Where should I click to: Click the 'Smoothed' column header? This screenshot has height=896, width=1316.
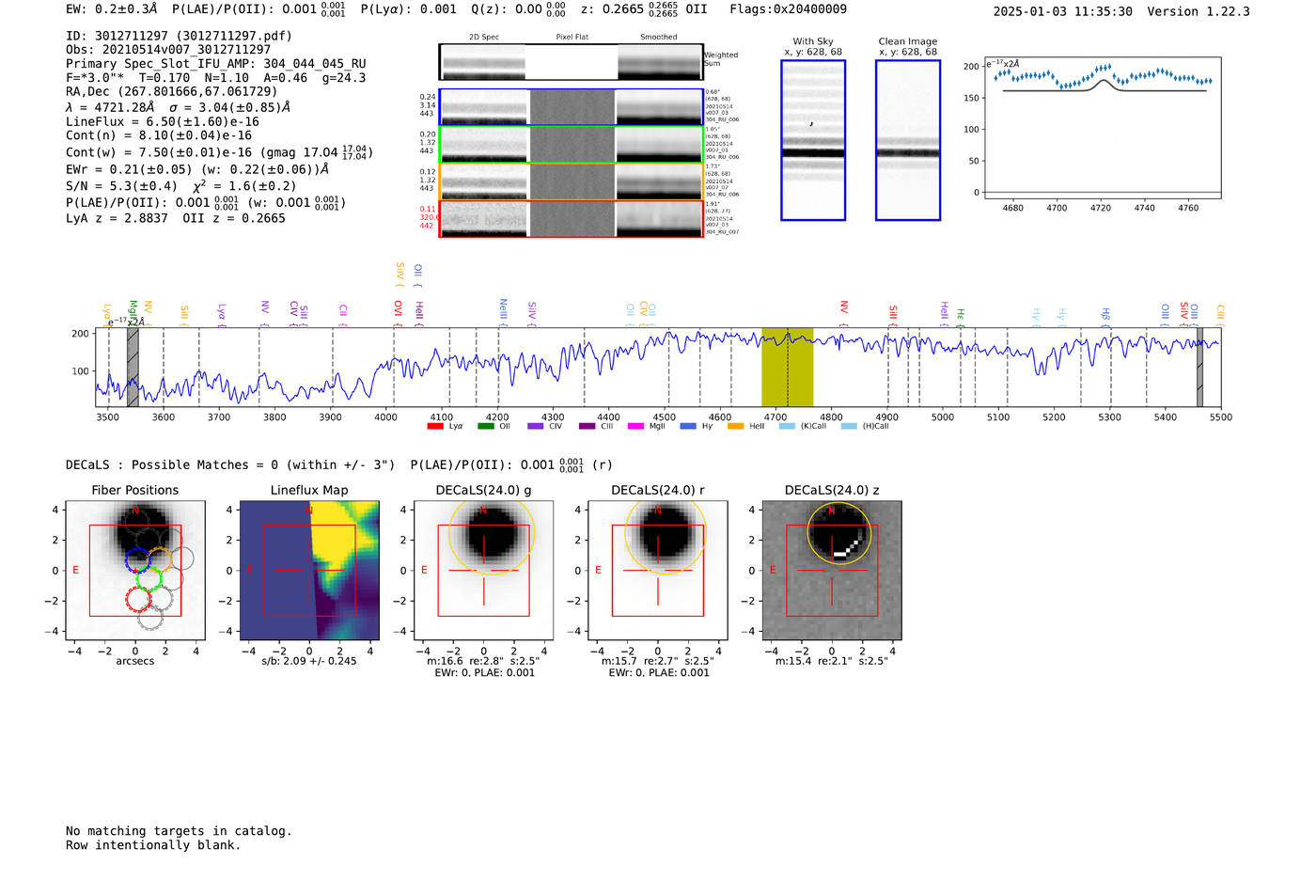coord(659,37)
